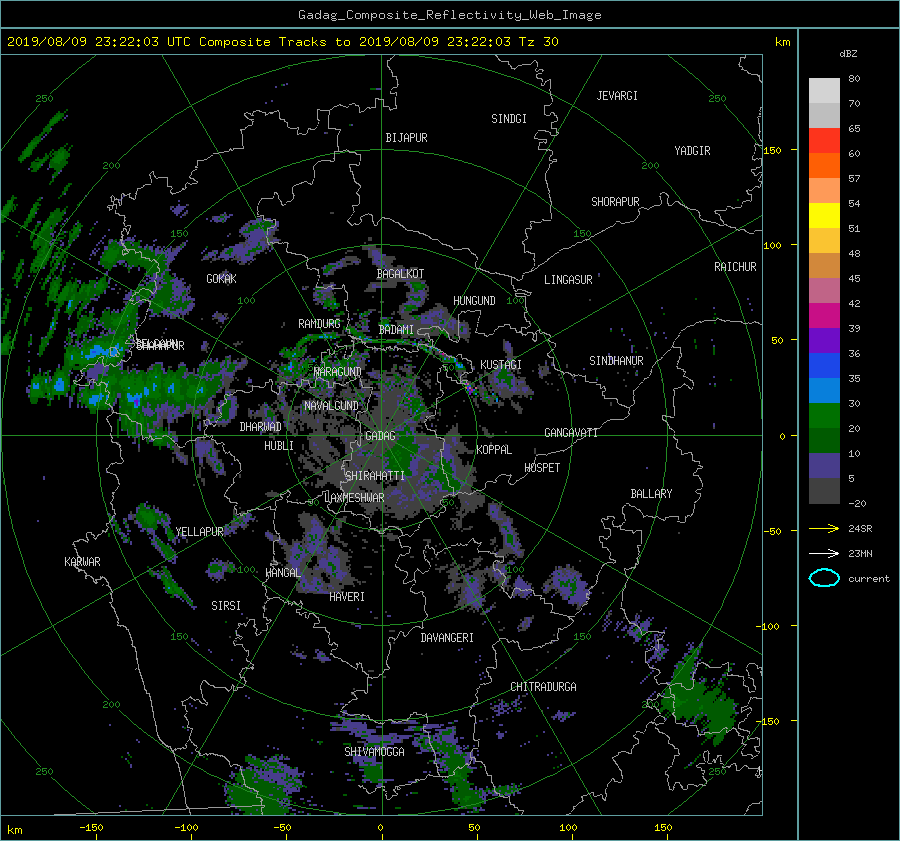Screen dimensions: 900x841
Task: Click the HOSPET city label
Action: [542, 468]
